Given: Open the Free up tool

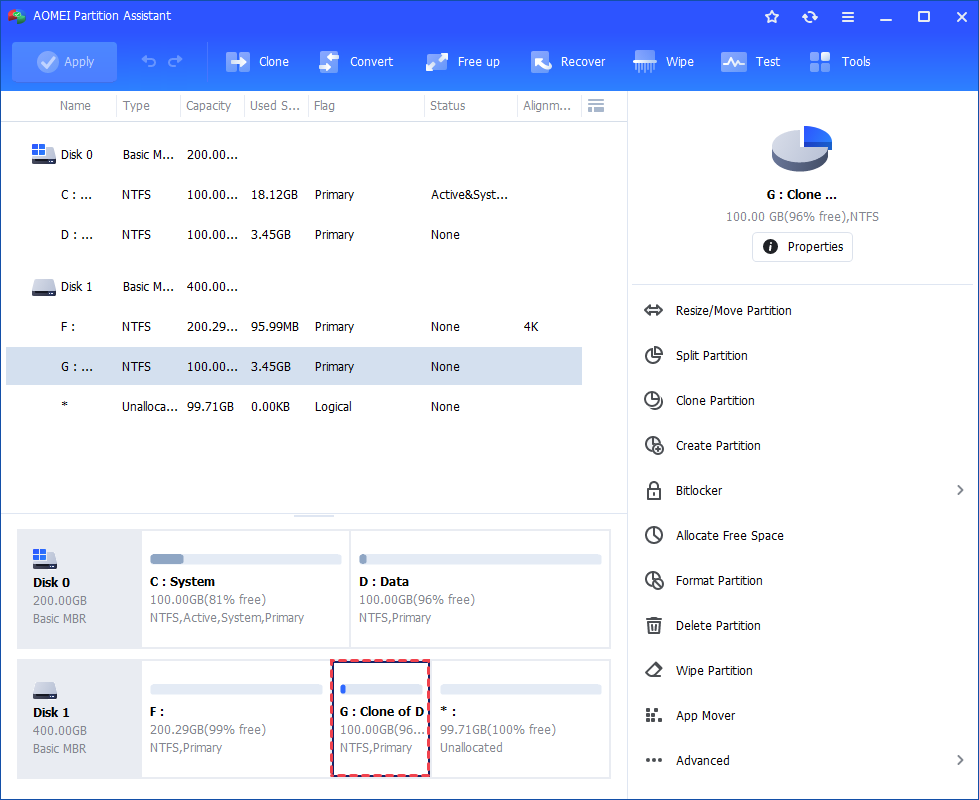Looking at the screenshot, I should [463, 62].
